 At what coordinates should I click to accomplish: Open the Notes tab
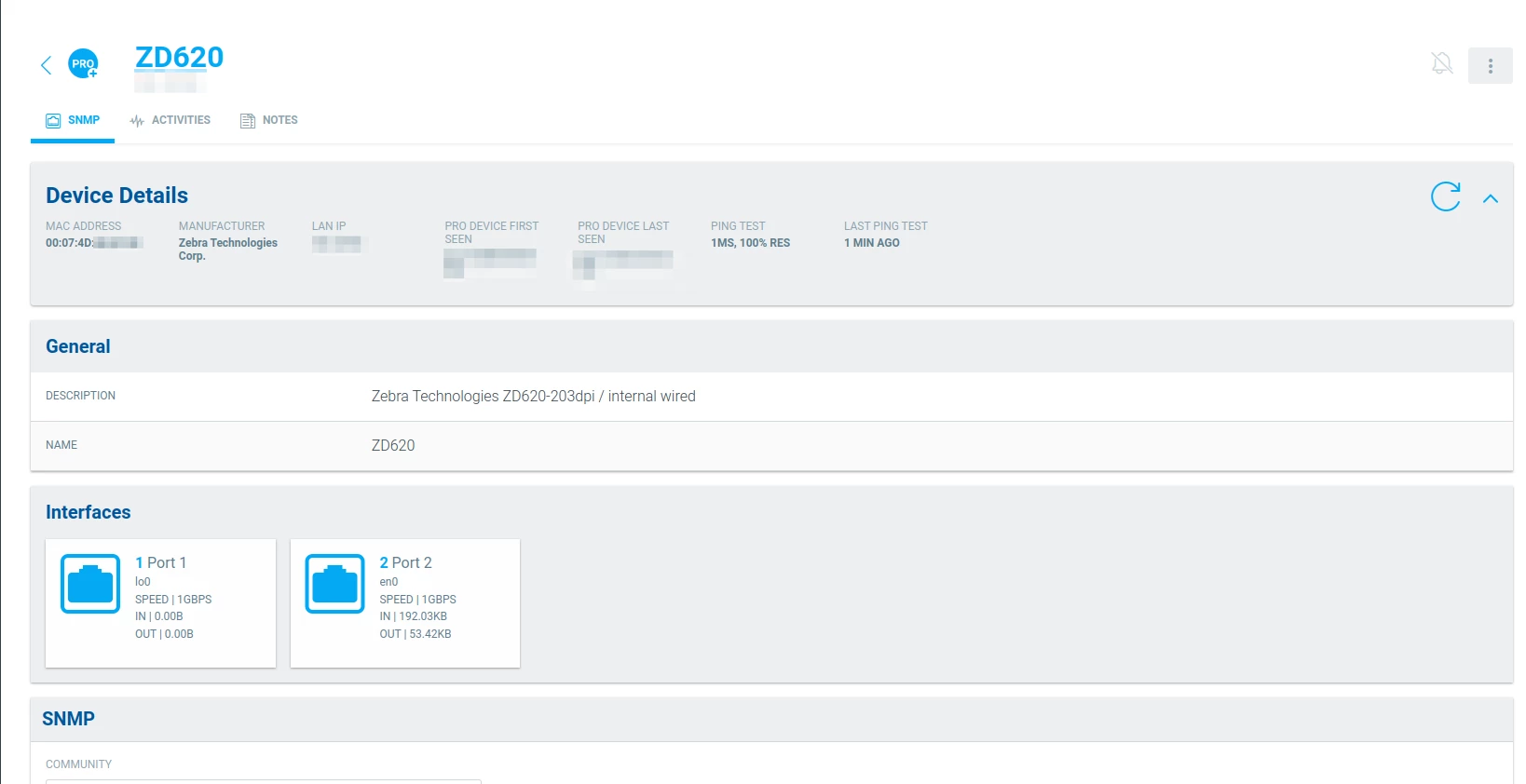click(269, 120)
